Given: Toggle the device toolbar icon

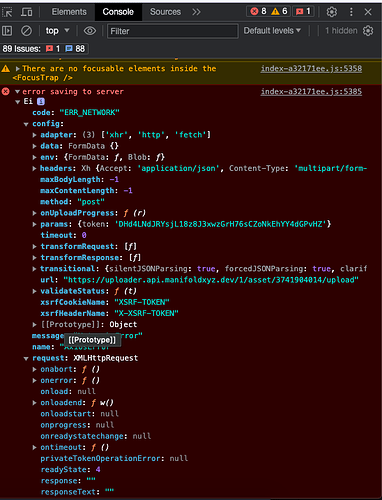Looking at the screenshot, I should (27, 12).
